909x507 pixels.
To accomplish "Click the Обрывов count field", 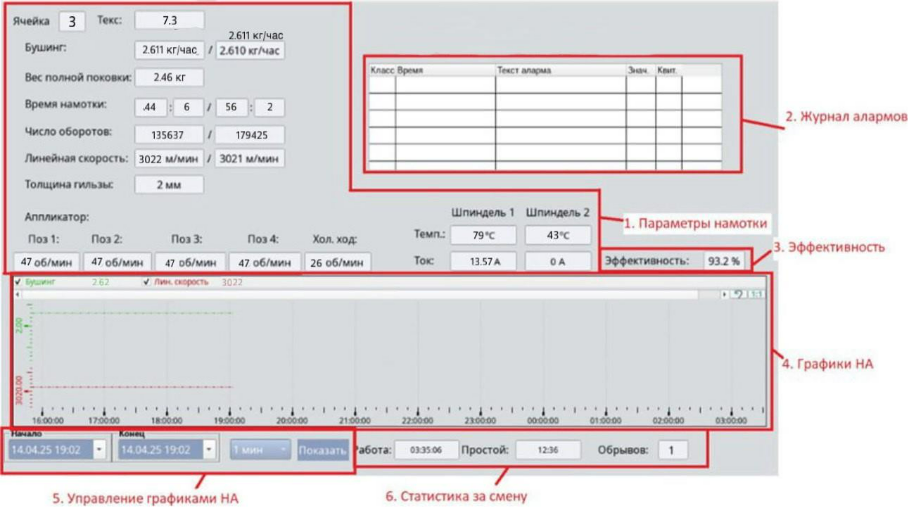I will click(x=672, y=450).
